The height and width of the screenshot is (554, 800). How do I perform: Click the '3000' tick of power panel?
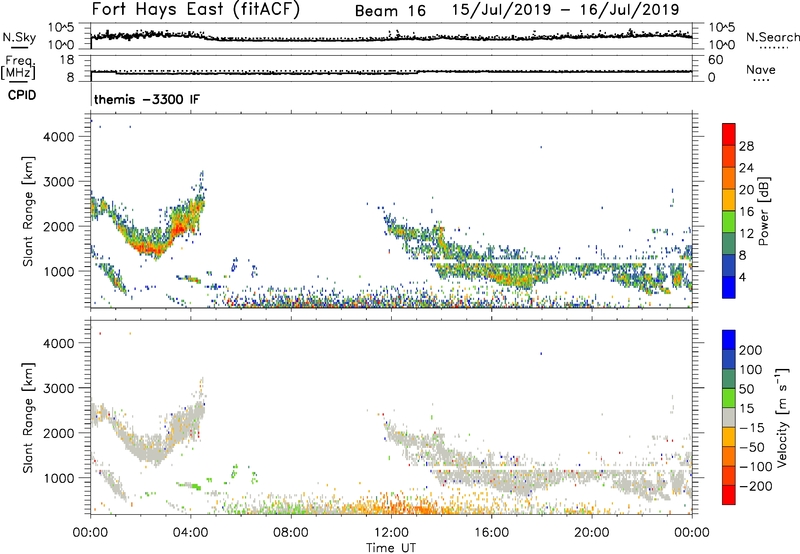click(x=59, y=182)
